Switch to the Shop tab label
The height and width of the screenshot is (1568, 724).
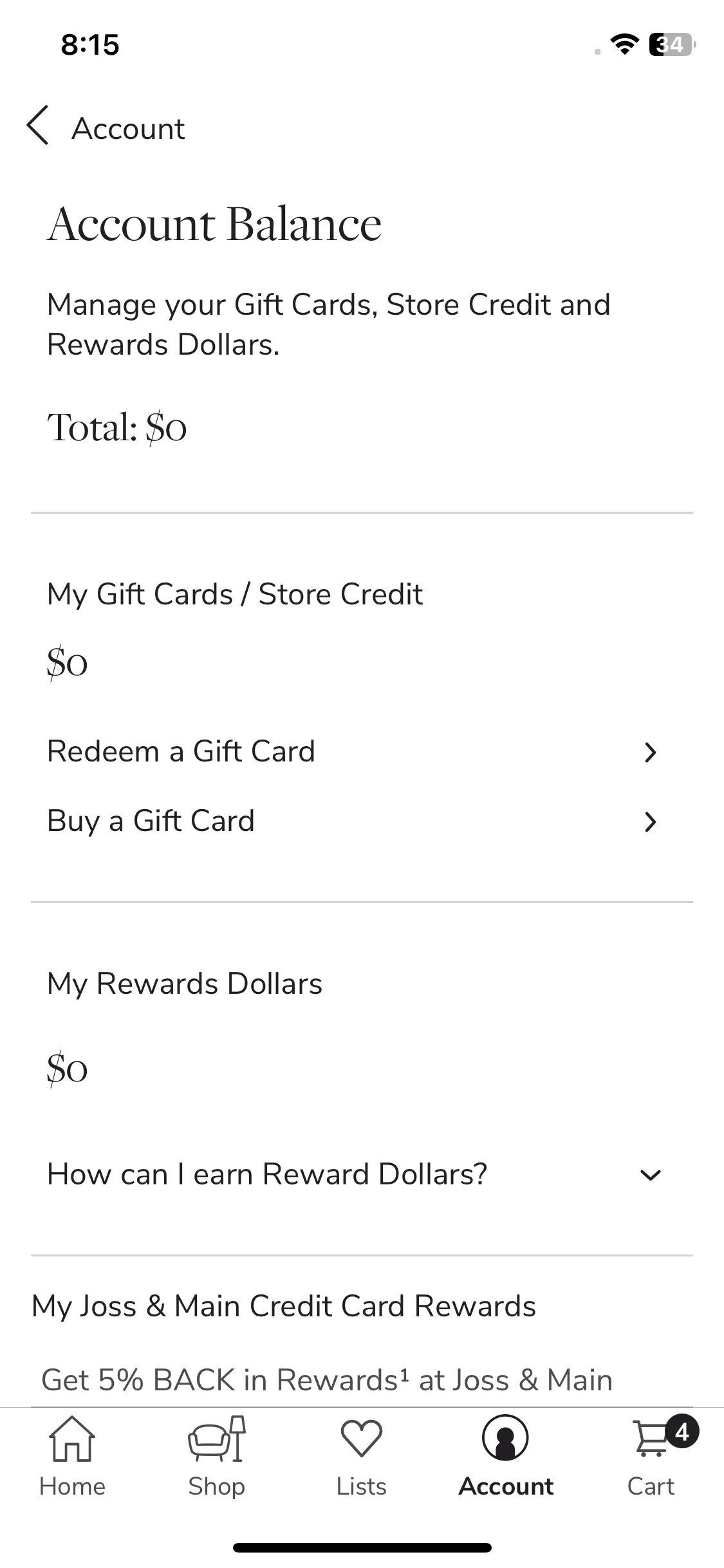(x=217, y=1487)
